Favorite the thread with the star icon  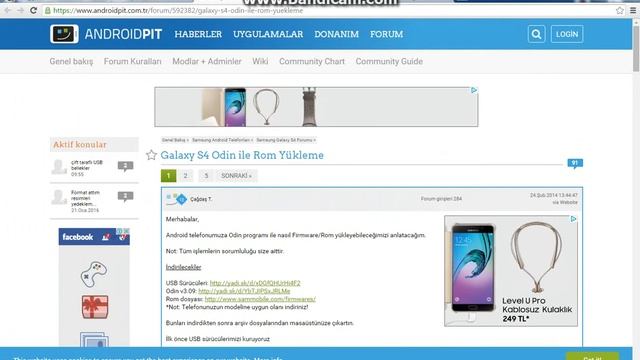(x=151, y=155)
